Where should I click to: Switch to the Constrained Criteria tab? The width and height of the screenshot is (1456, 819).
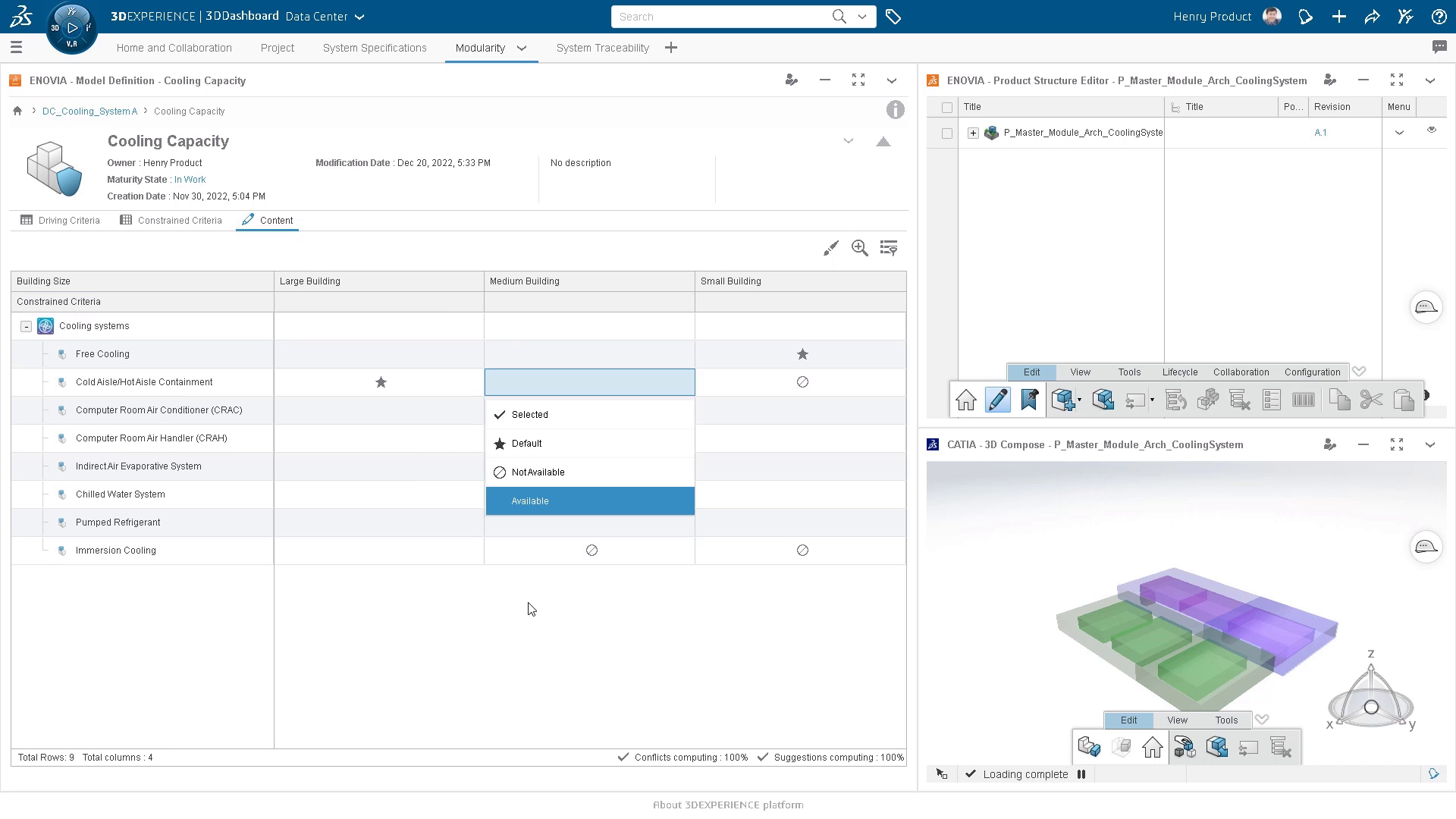pyautogui.click(x=171, y=221)
